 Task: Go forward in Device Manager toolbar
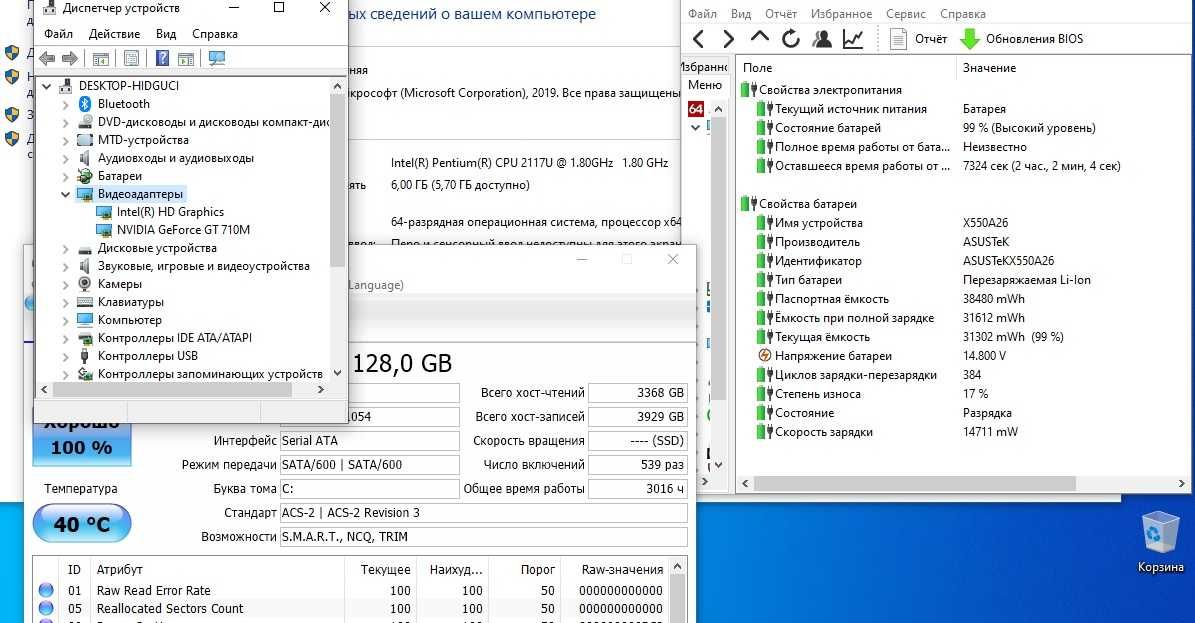[70, 58]
